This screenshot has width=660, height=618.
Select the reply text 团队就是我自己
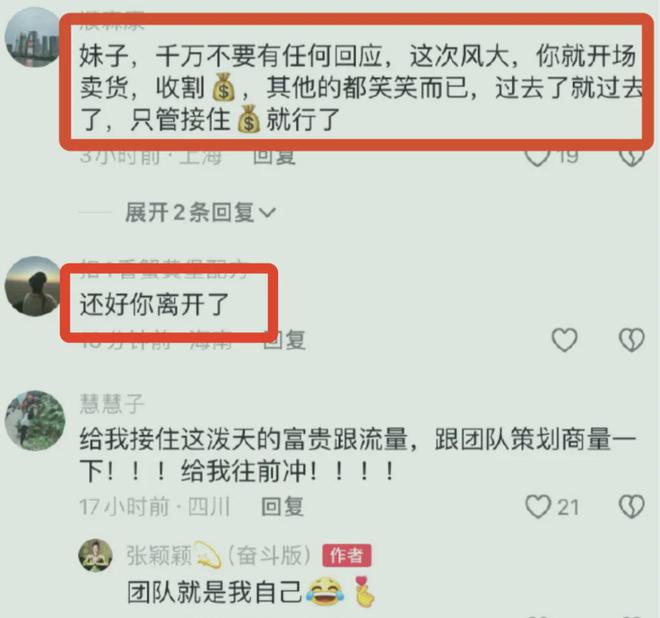(x=215, y=592)
